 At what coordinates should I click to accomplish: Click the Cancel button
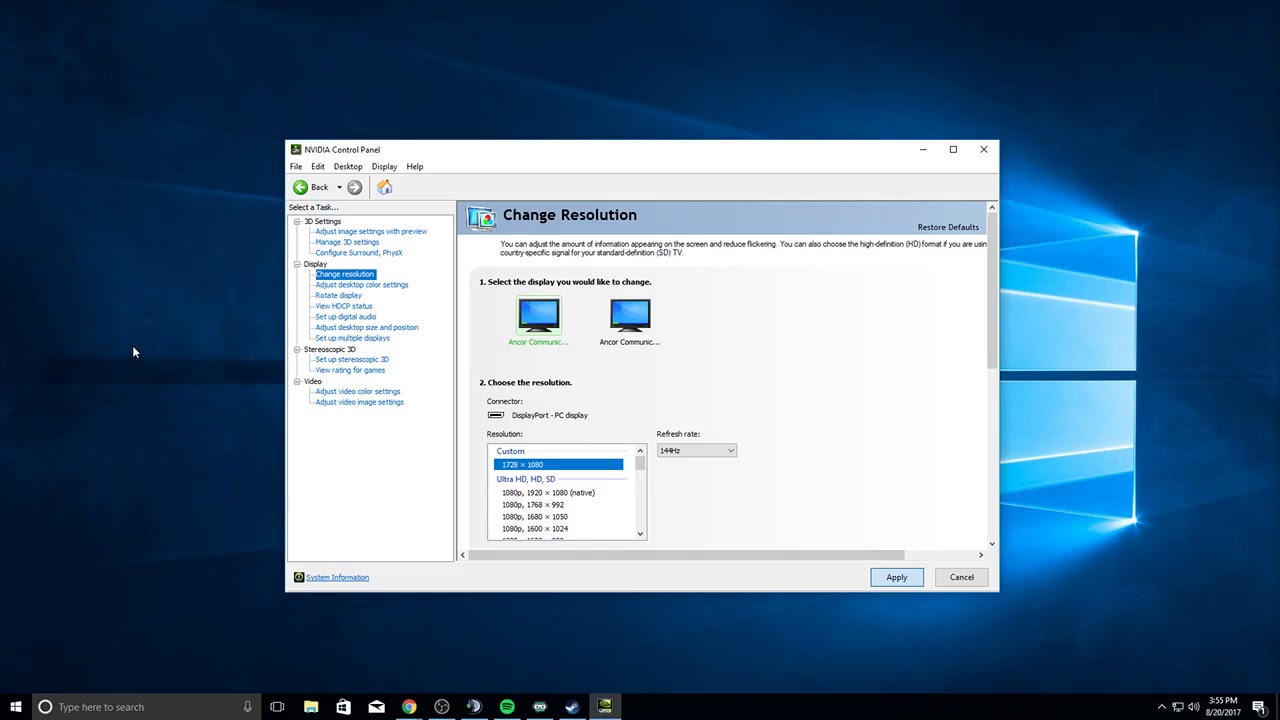pyautogui.click(x=962, y=577)
